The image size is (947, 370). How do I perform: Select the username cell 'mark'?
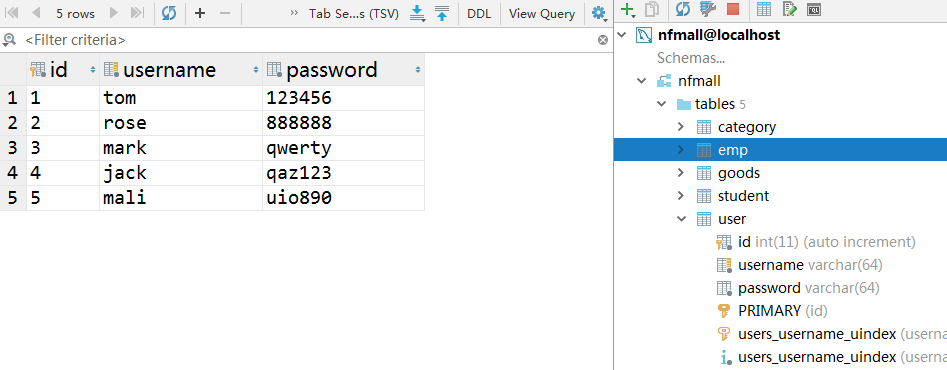click(x=181, y=148)
